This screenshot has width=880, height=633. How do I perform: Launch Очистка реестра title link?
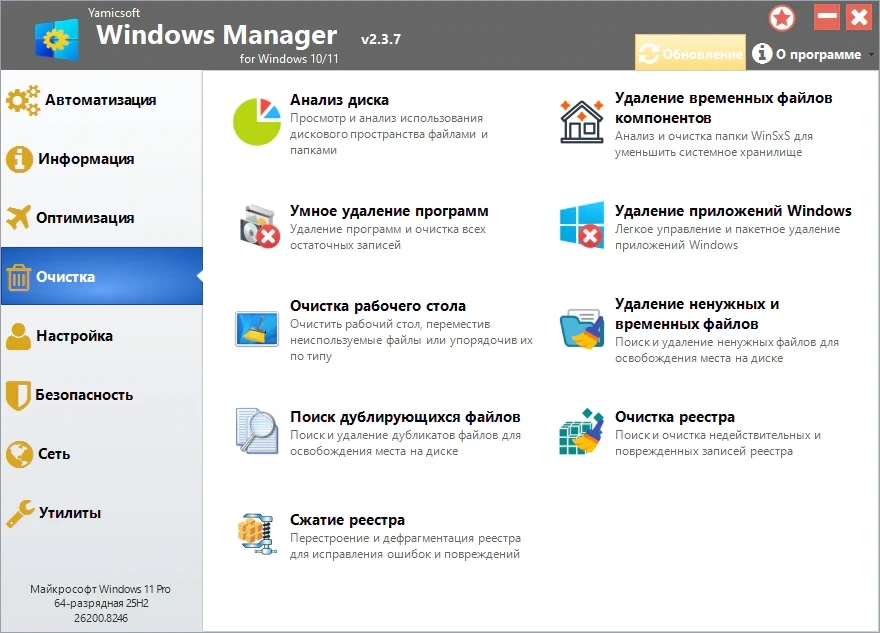pos(675,417)
